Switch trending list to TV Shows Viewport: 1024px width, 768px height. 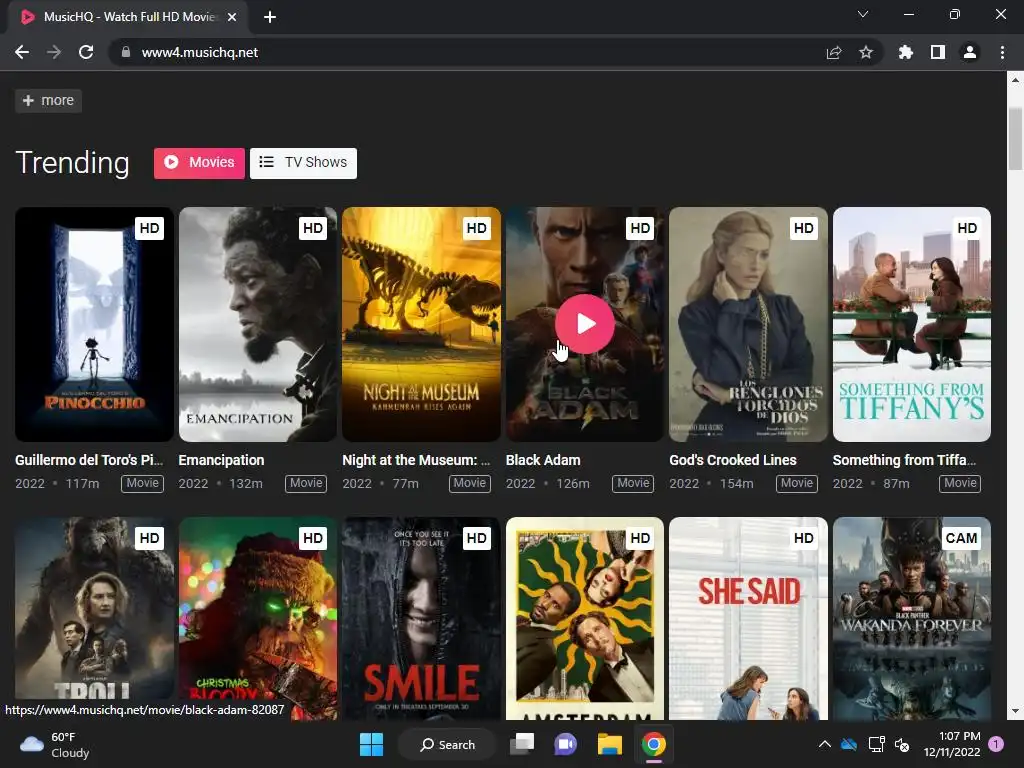tap(303, 163)
